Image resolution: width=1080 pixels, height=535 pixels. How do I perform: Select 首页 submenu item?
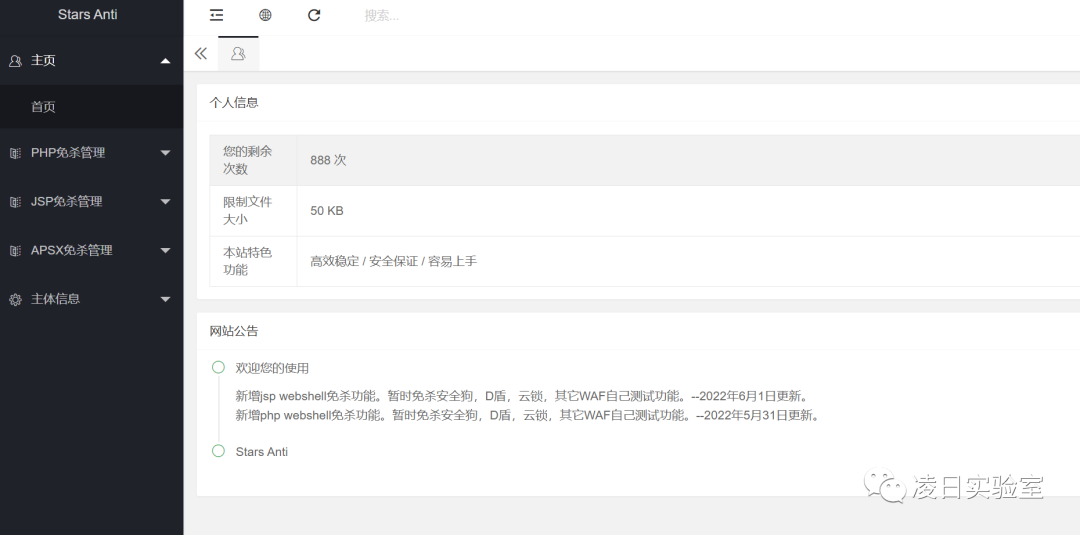tap(92, 107)
